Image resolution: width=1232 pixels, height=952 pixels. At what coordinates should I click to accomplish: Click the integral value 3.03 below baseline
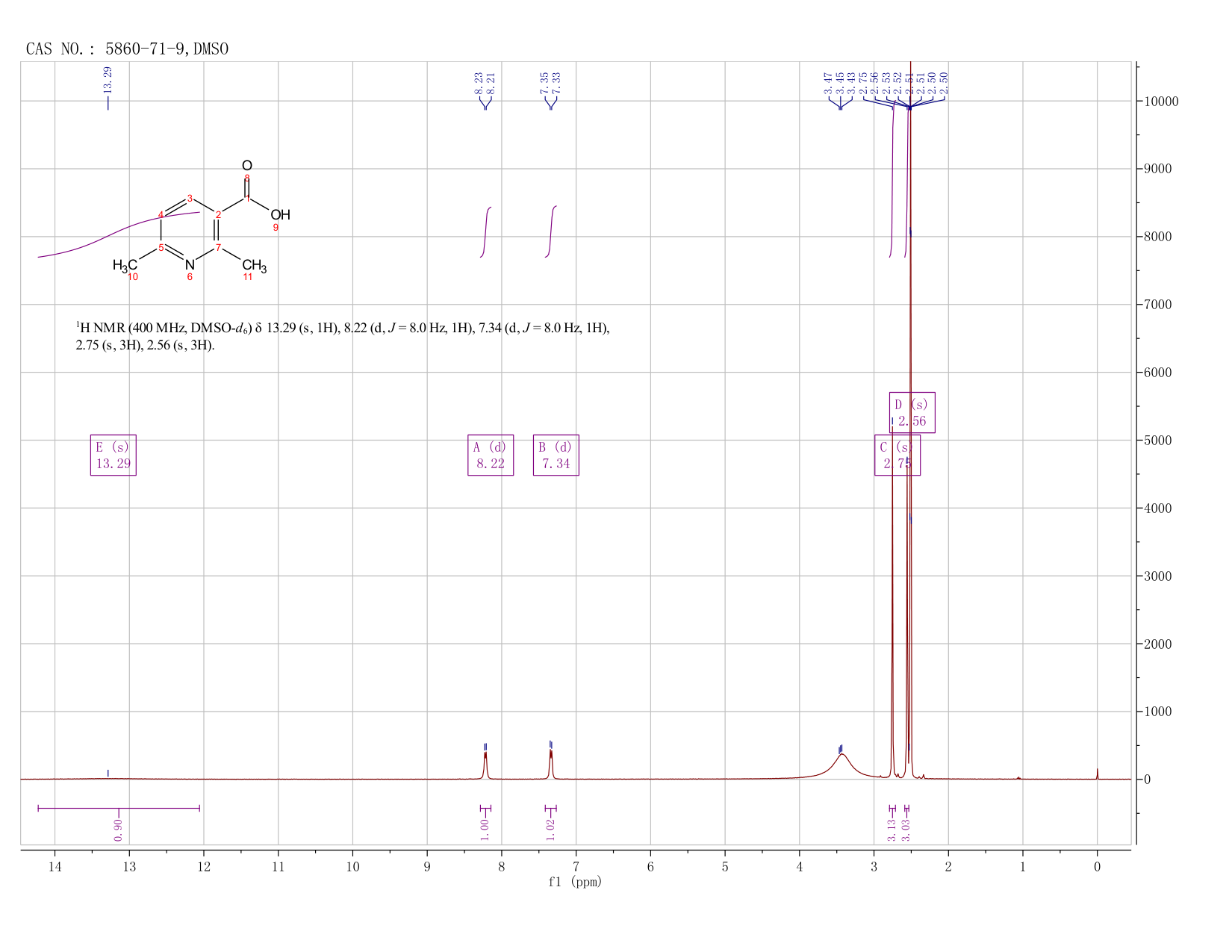(906, 830)
